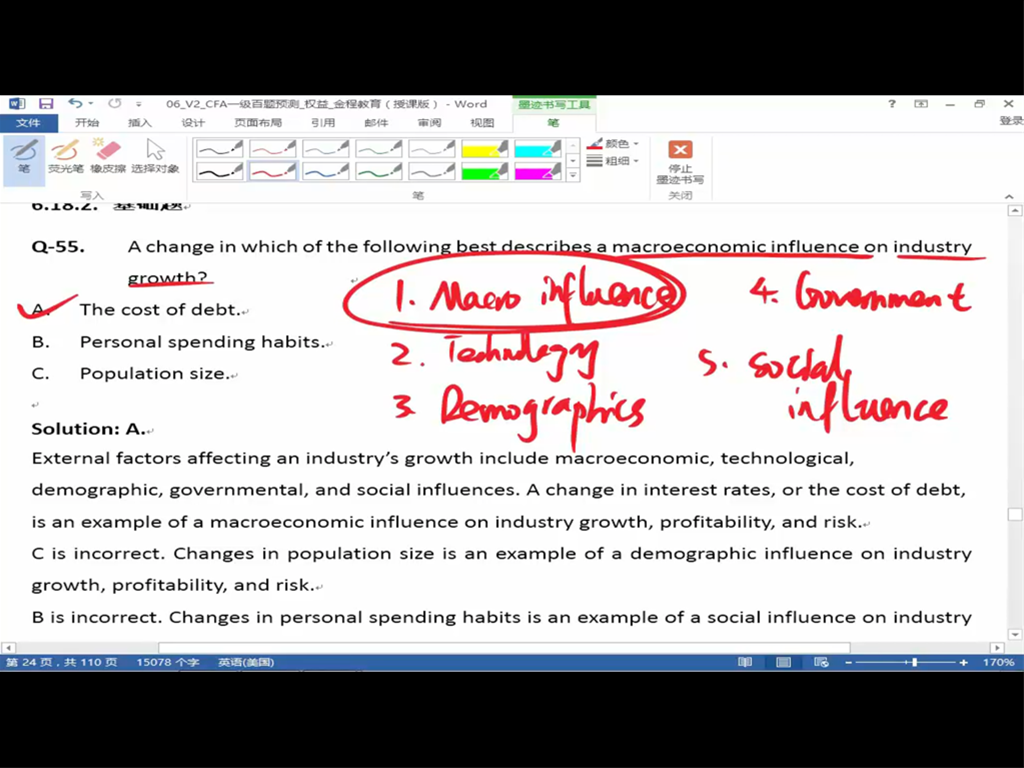The height and width of the screenshot is (768, 1024).
Task: Open the Design (设计) tab
Action: (x=193, y=123)
